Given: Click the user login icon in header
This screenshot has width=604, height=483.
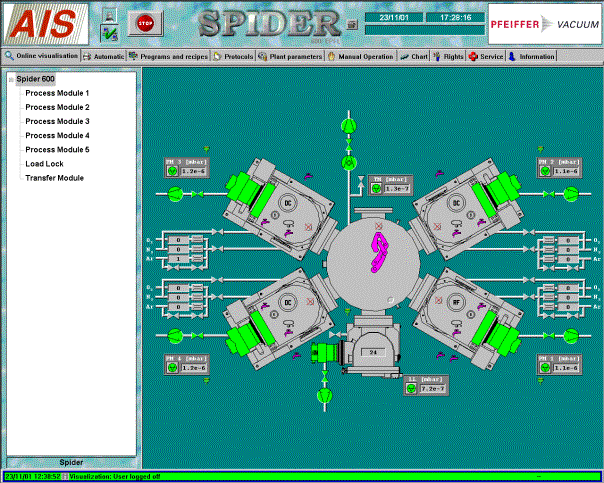Looking at the screenshot, I should (110, 14).
